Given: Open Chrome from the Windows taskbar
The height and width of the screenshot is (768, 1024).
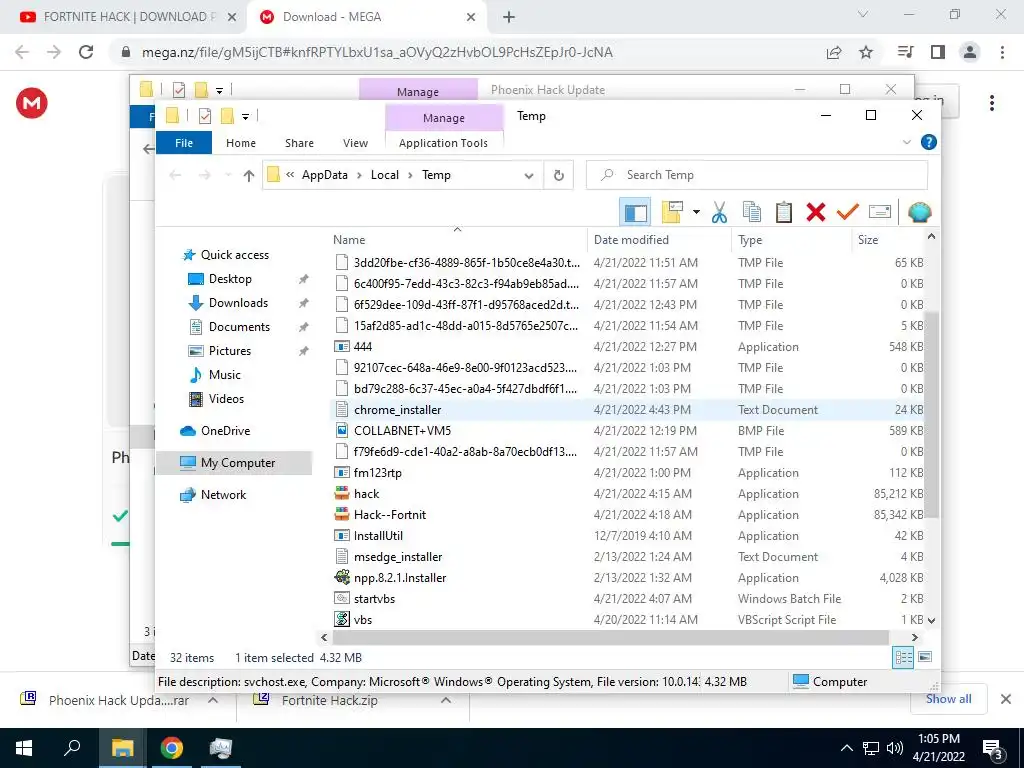Looking at the screenshot, I should point(172,748).
